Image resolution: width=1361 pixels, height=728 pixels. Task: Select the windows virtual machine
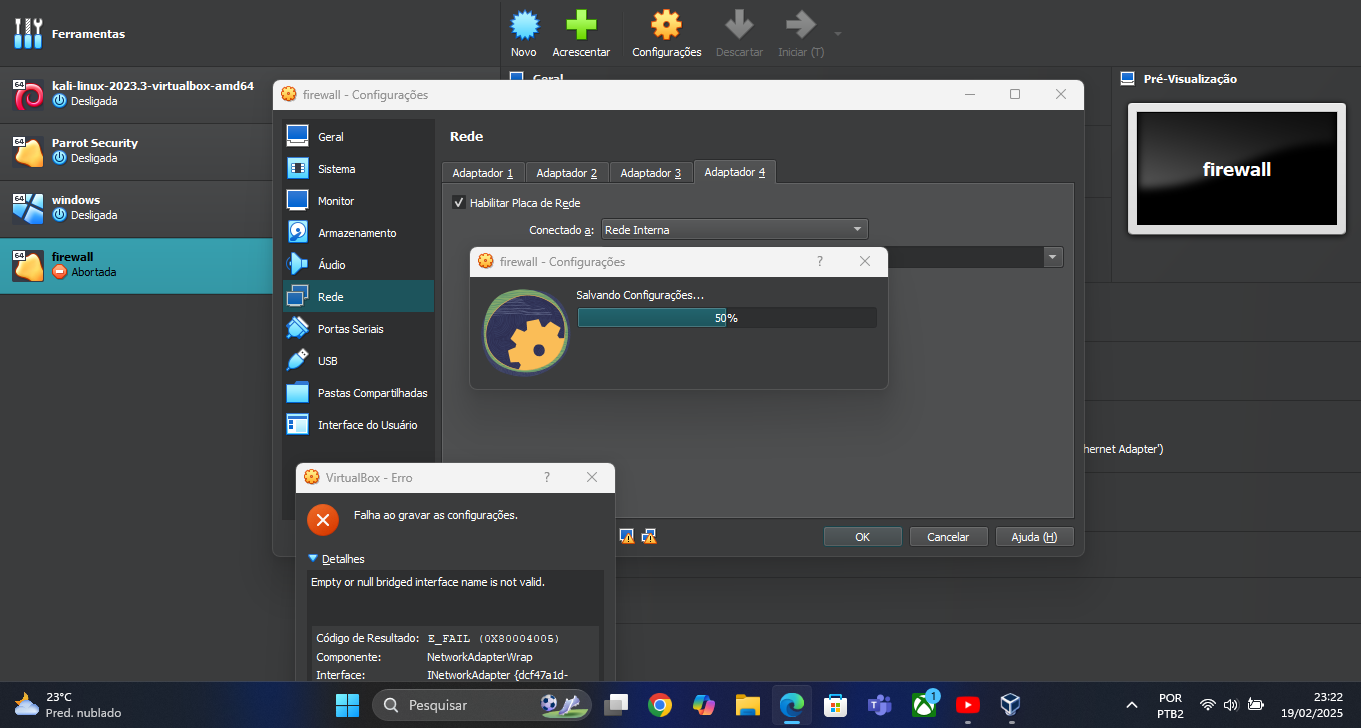(x=136, y=208)
